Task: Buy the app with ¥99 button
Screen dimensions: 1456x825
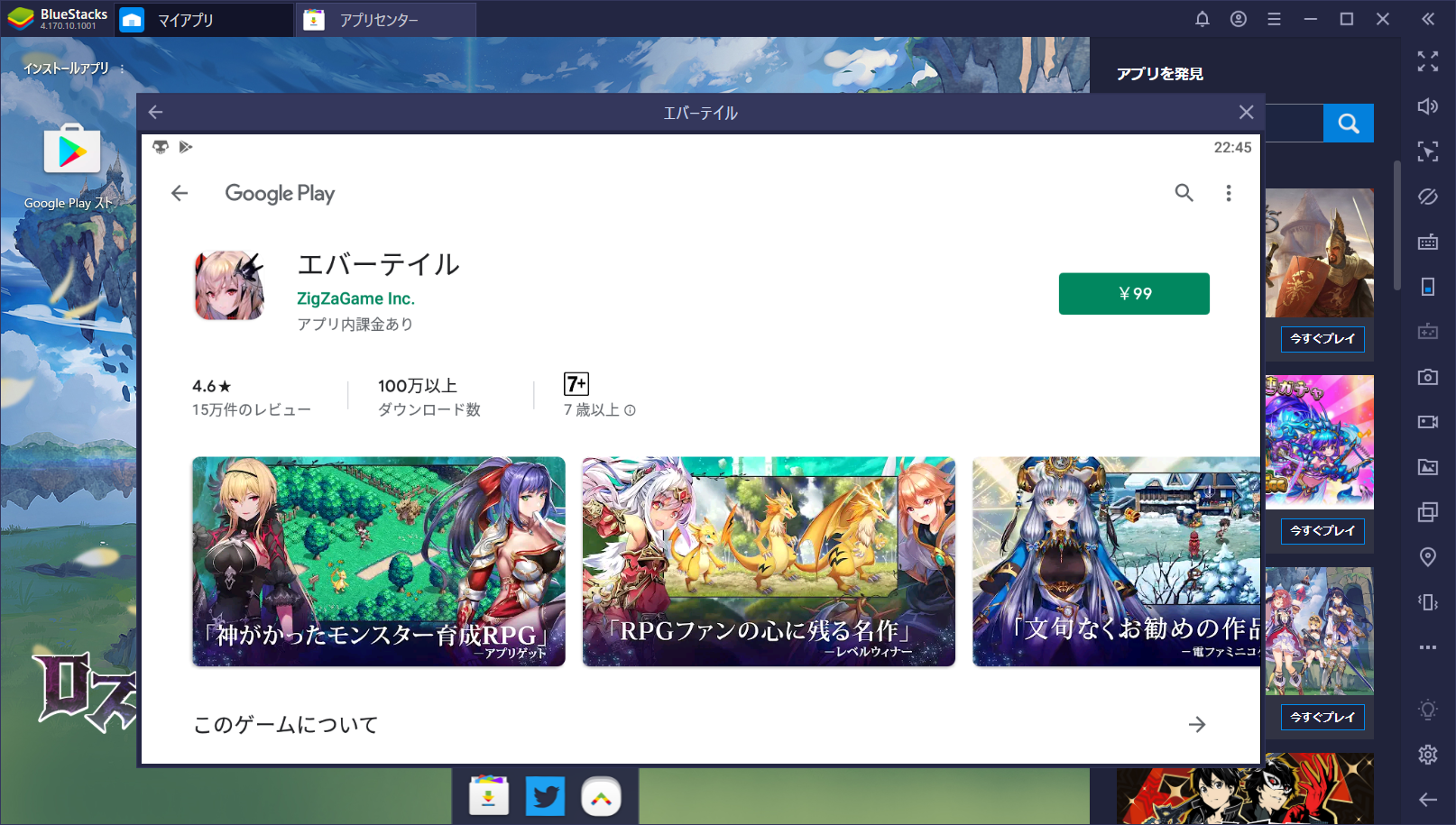Action: click(1134, 294)
